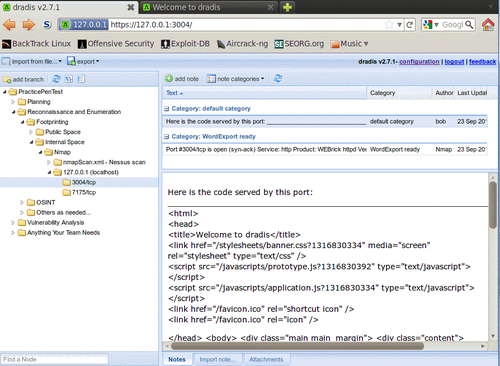Open the configuration link
The width and height of the screenshot is (500, 366).
click(419, 62)
